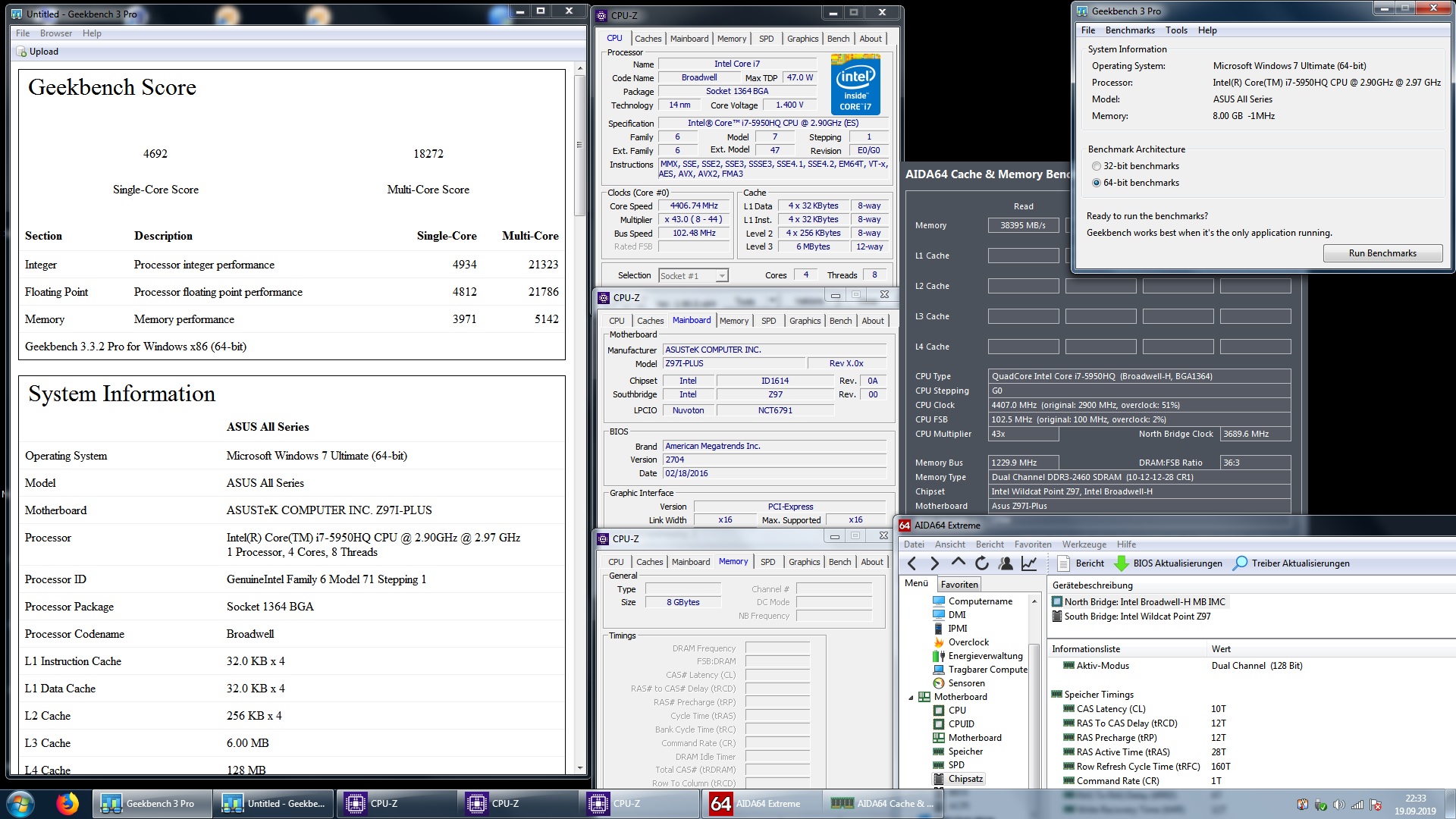Open Browser menu in Geekbench results window
The height and width of the screenshot is (819, 1456).
(x=56, y=33)
